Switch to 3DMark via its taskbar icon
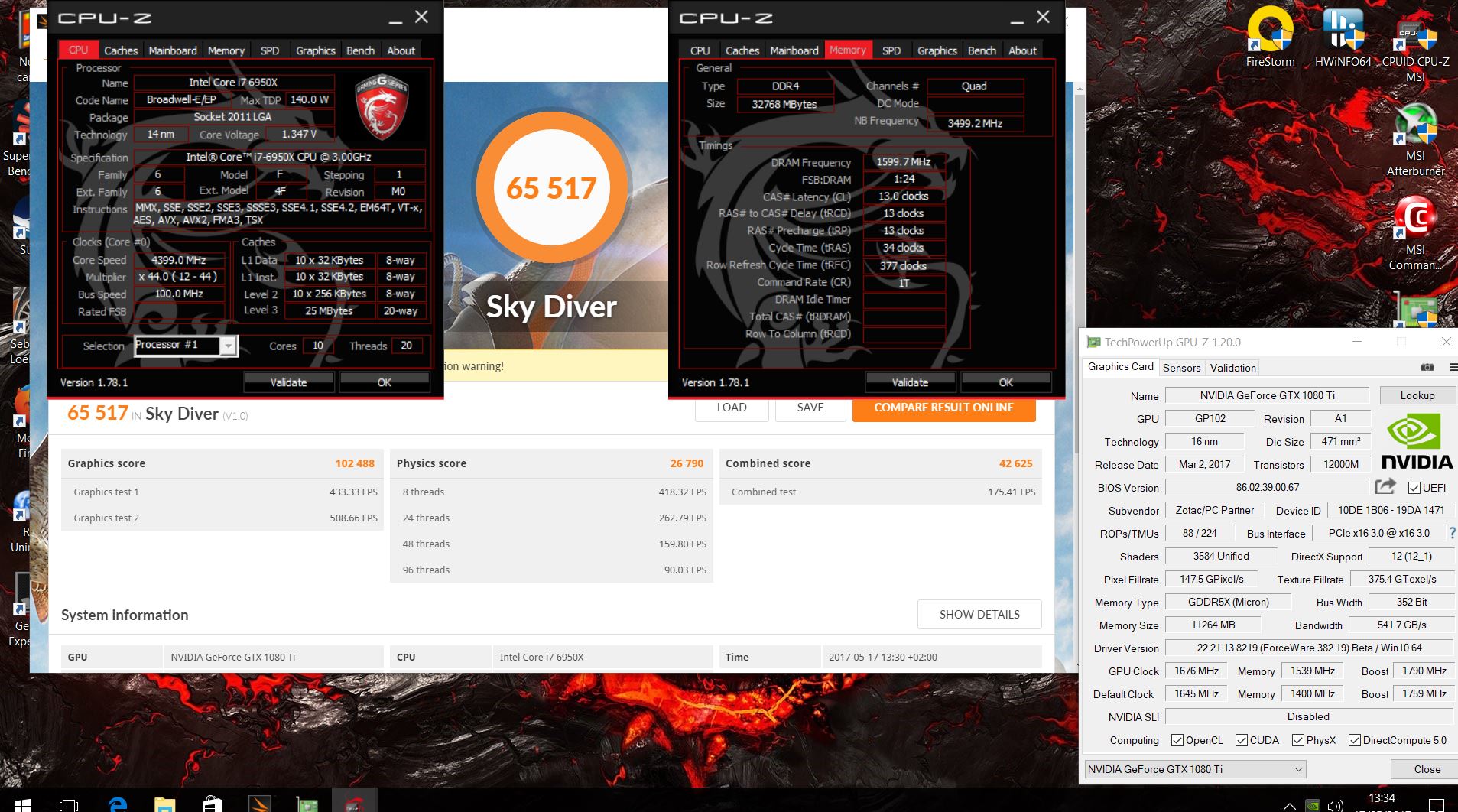 pyautogui.click(x=259, y=802)
